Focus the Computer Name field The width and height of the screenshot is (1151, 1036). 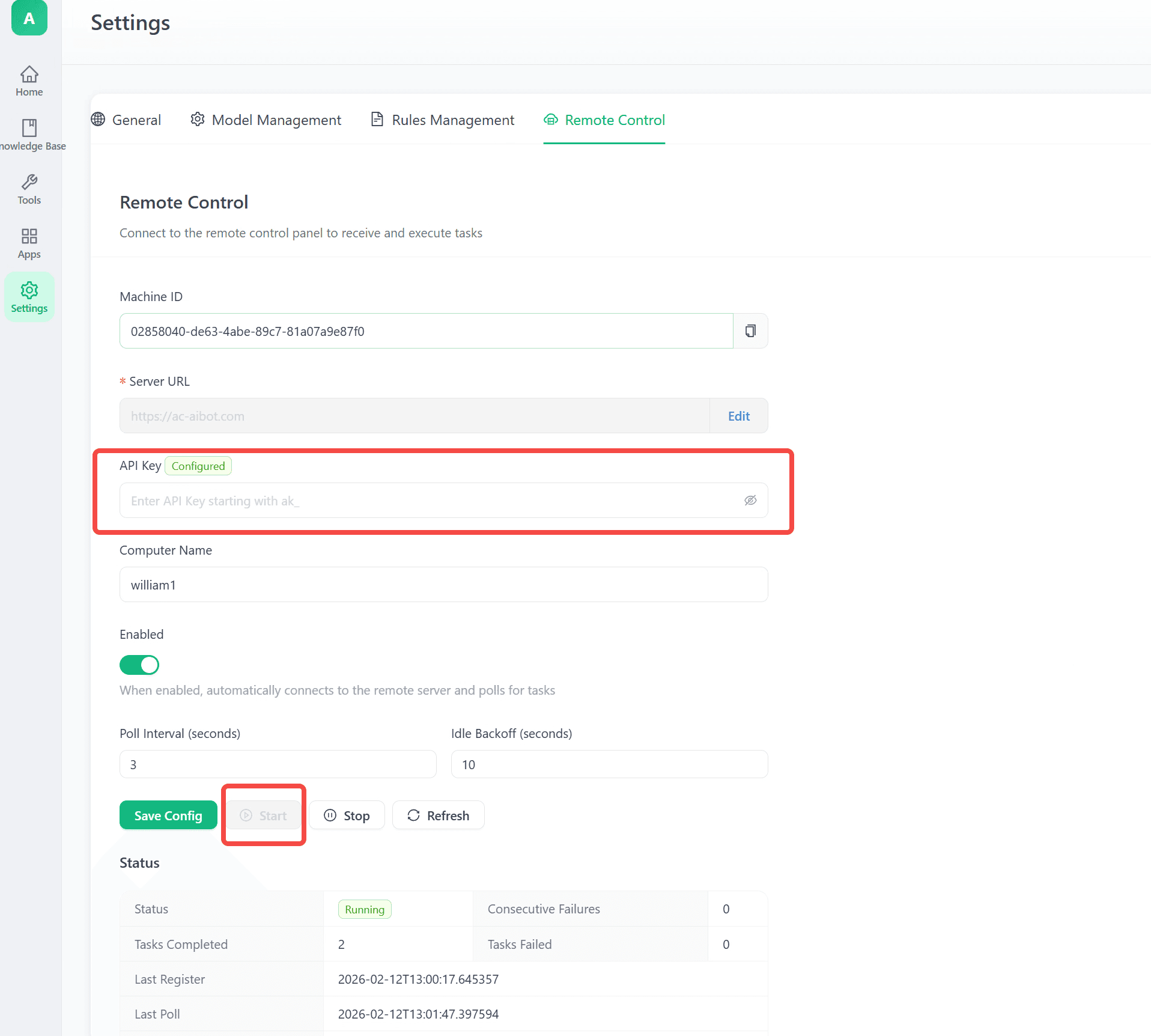443,585
